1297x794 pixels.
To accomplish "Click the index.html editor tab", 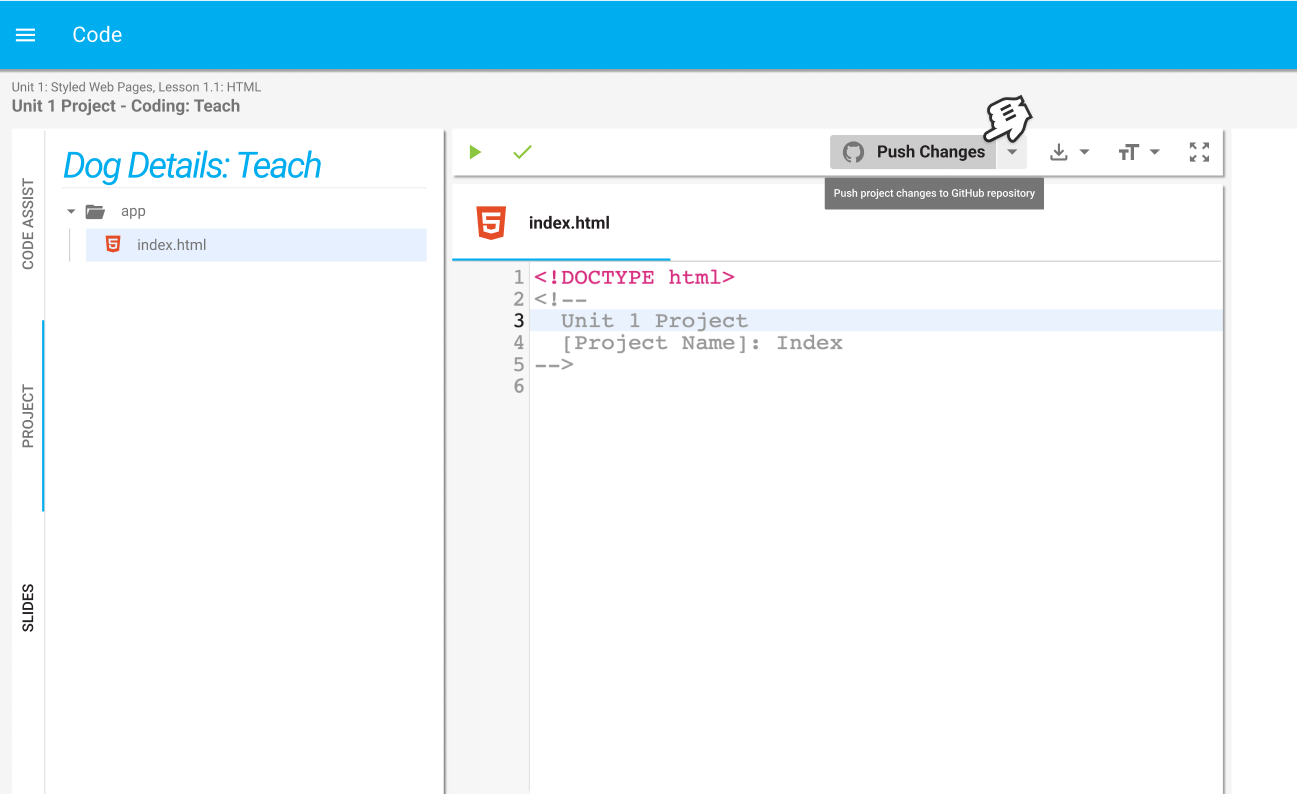I will click(x=561, y=223).
